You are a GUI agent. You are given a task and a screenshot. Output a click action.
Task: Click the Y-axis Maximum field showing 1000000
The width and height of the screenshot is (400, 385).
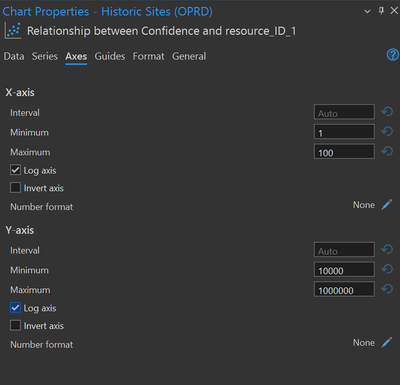pyautogui.click(x=344, y=289)
